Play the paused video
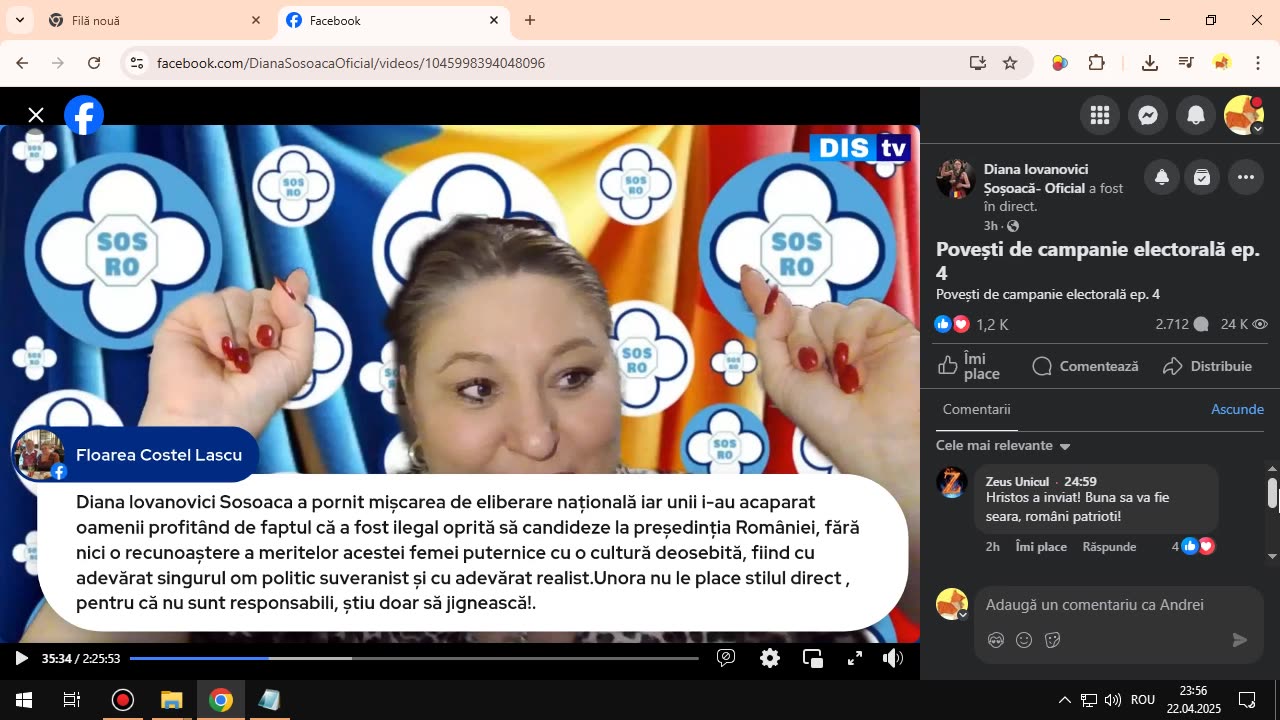Screen dimensions: 1280x720 tap(21, 658)
